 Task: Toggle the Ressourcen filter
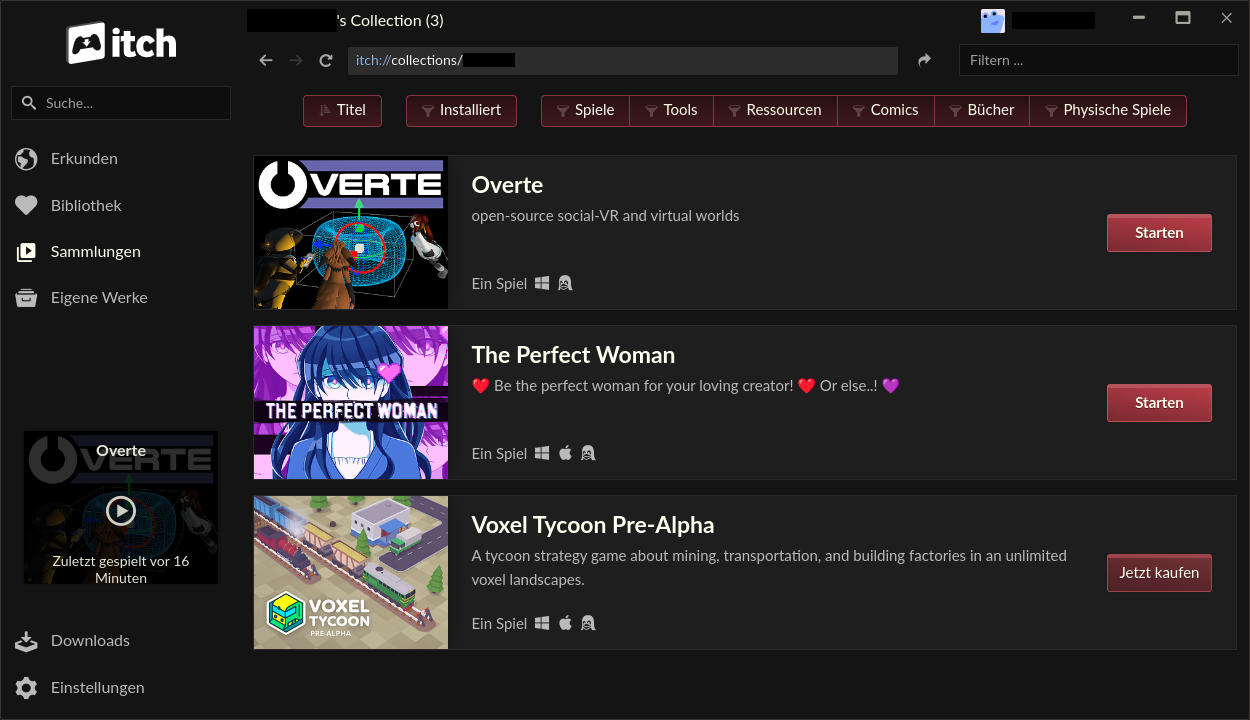775,110
